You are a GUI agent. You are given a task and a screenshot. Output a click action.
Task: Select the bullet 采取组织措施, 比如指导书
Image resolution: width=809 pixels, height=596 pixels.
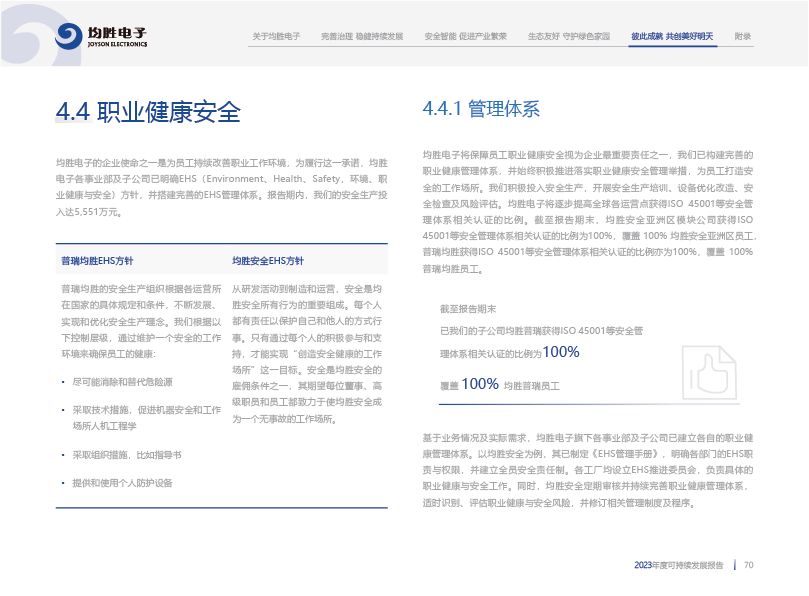coord(126,454)
